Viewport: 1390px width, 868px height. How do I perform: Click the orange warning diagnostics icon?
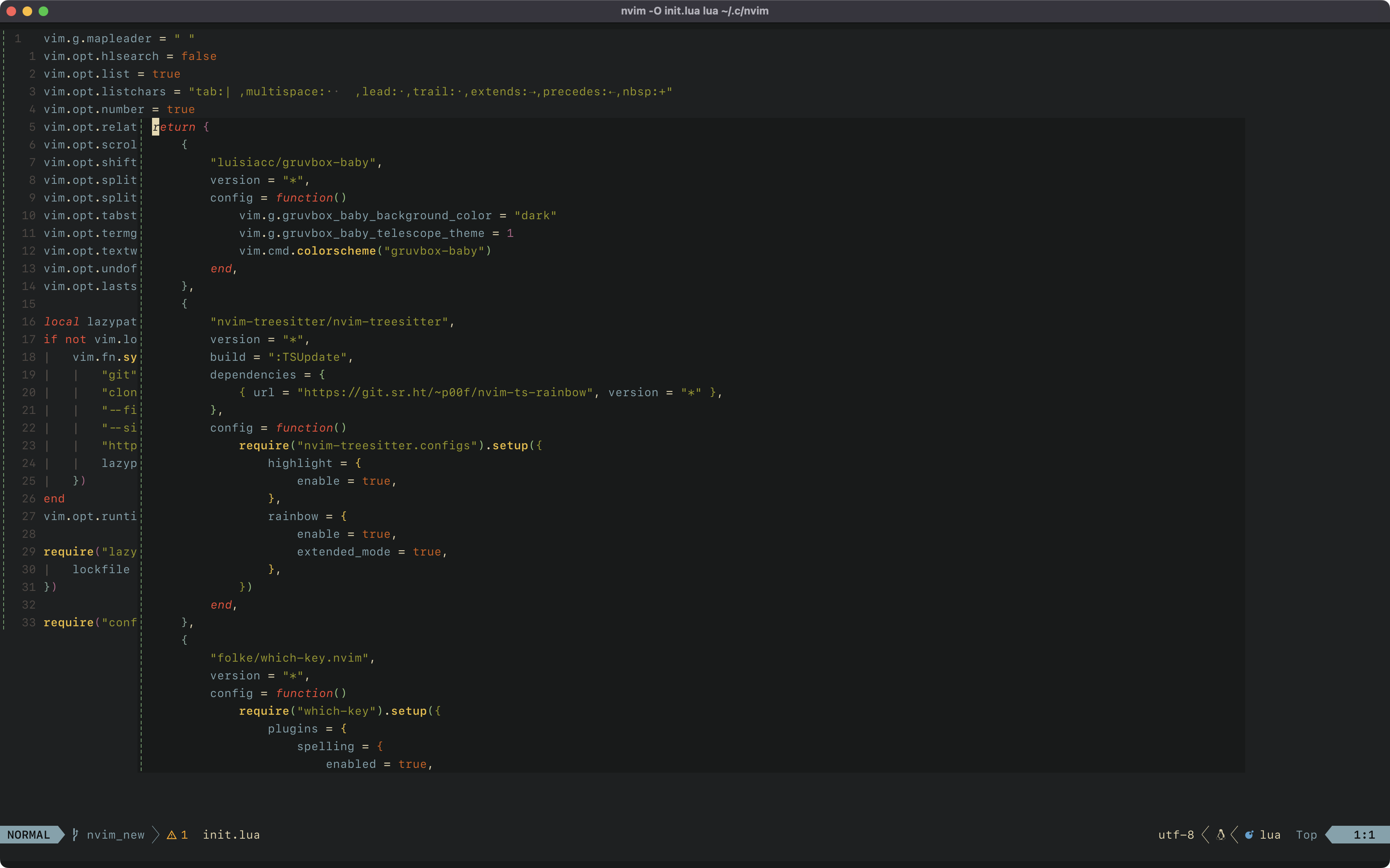tap(172, 835)
